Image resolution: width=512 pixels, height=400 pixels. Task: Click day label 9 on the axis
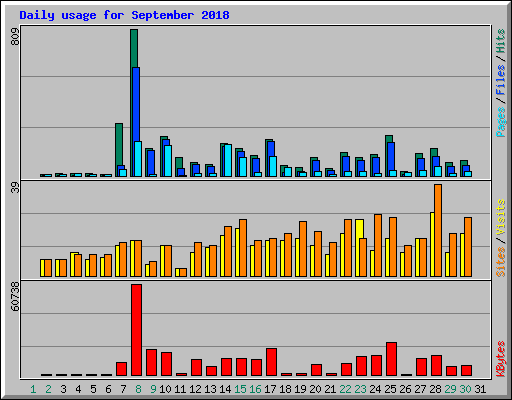click(153, 389)
